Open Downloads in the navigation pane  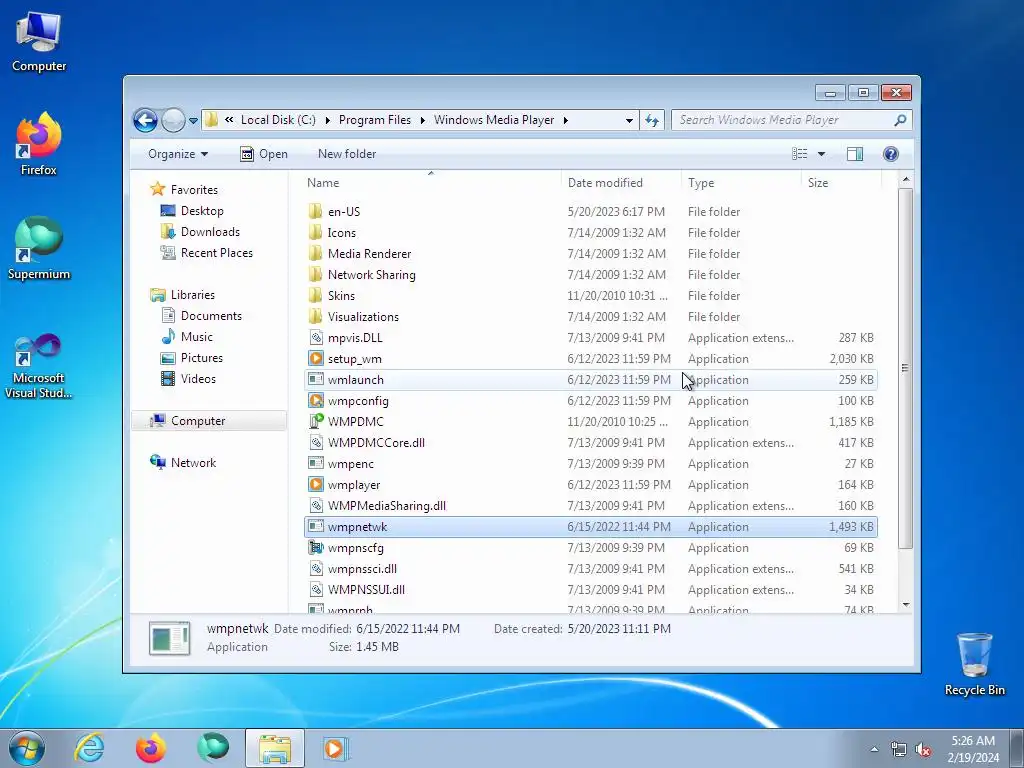click(x=210, y=232)
